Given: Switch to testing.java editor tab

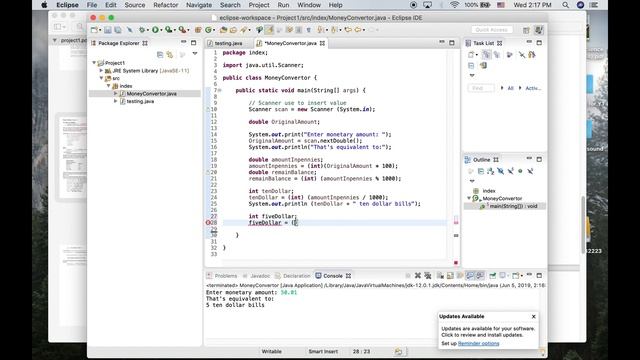Looking at the screenshot, I should coord(228,43).
